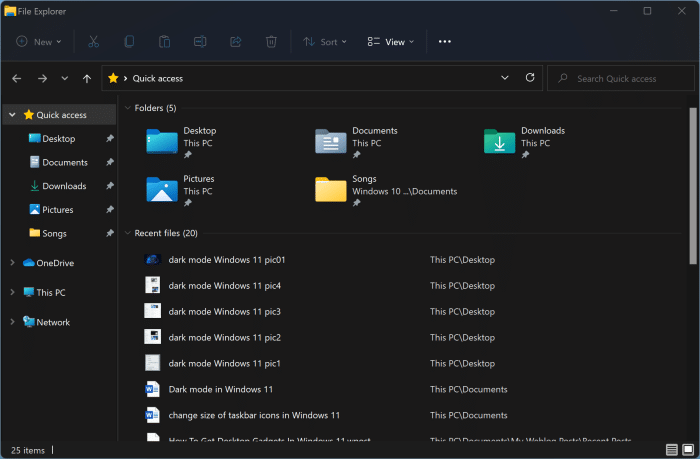Select the Documents folder tile icon
Image resolution: width=700 pixels, height=459 pixels.
coord(330,141)
